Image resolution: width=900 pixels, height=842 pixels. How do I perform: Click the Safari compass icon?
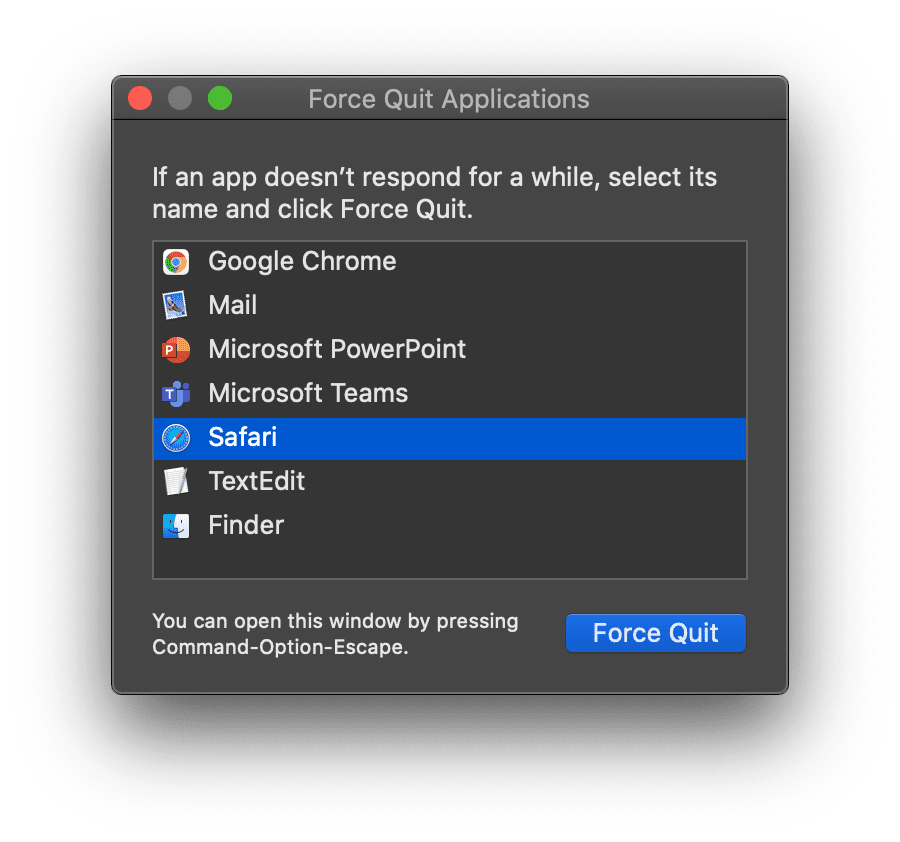pyautogui.click(x=177, y=437)
